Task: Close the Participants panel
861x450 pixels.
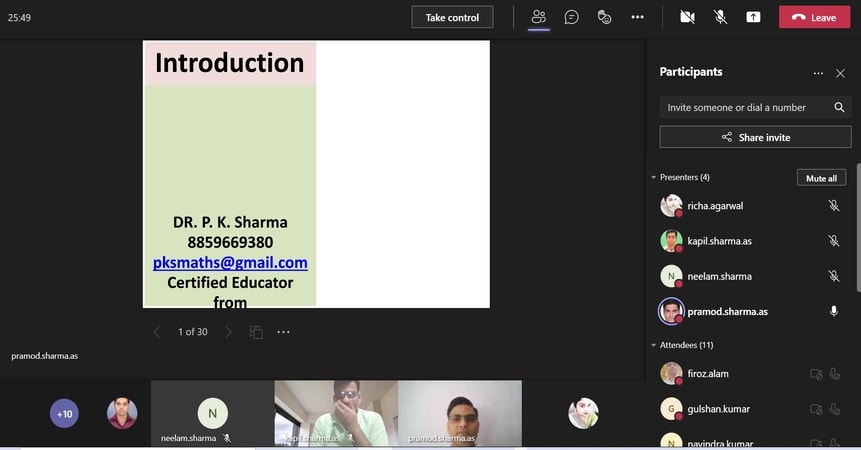Action: point(840,73)
